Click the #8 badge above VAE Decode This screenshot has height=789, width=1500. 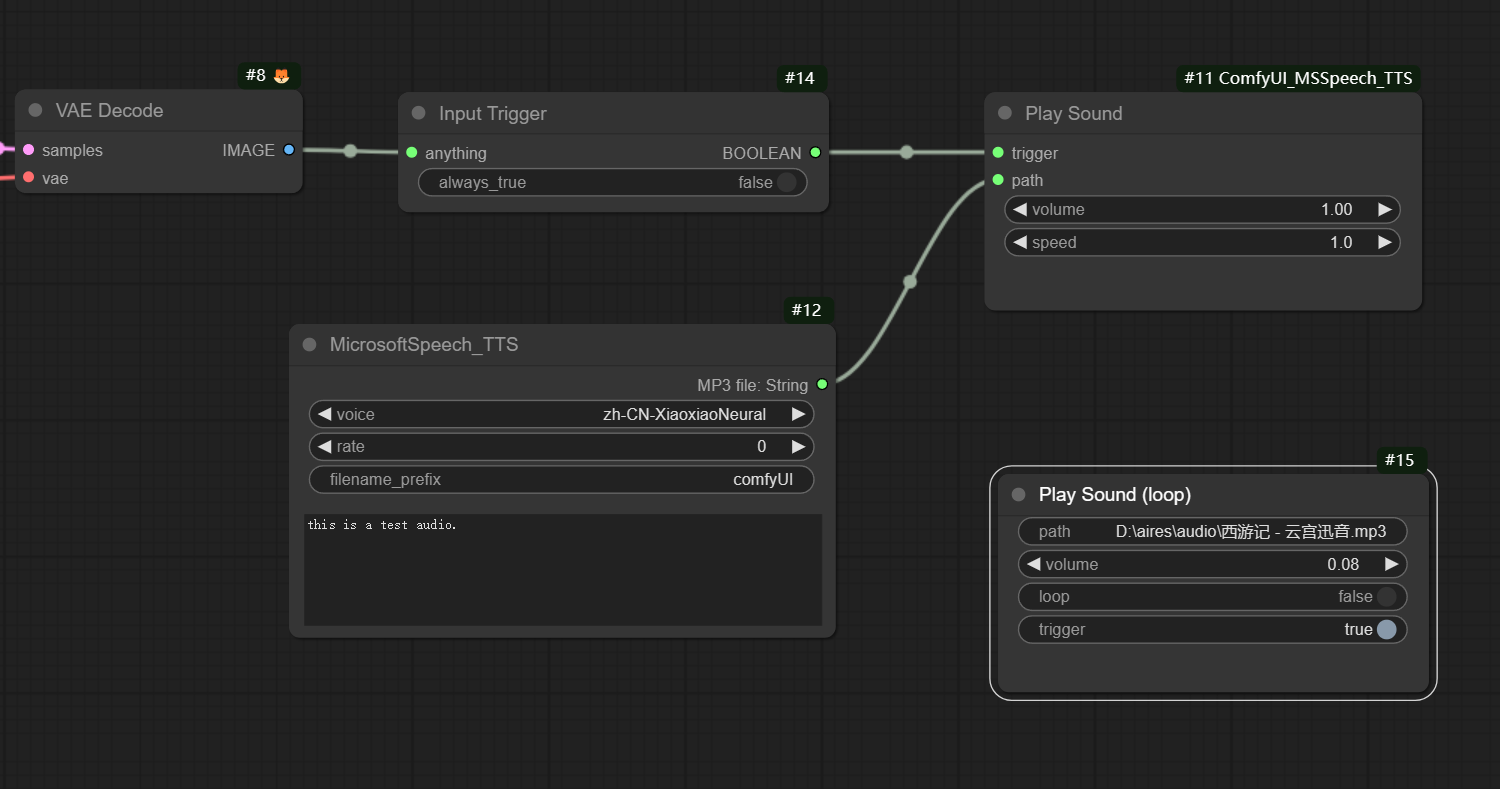[x=269, y=75]
